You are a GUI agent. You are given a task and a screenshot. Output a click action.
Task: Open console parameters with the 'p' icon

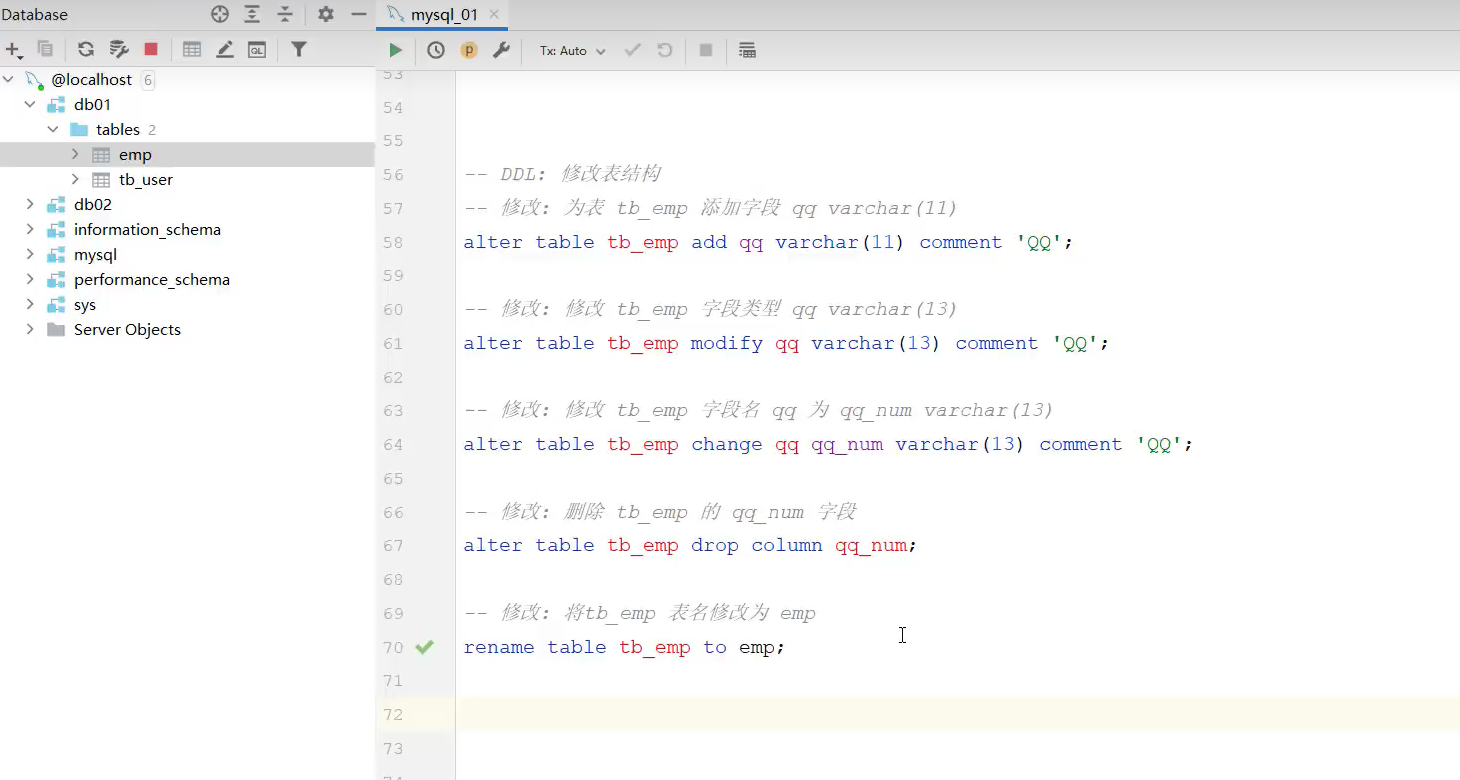point(468,49)
